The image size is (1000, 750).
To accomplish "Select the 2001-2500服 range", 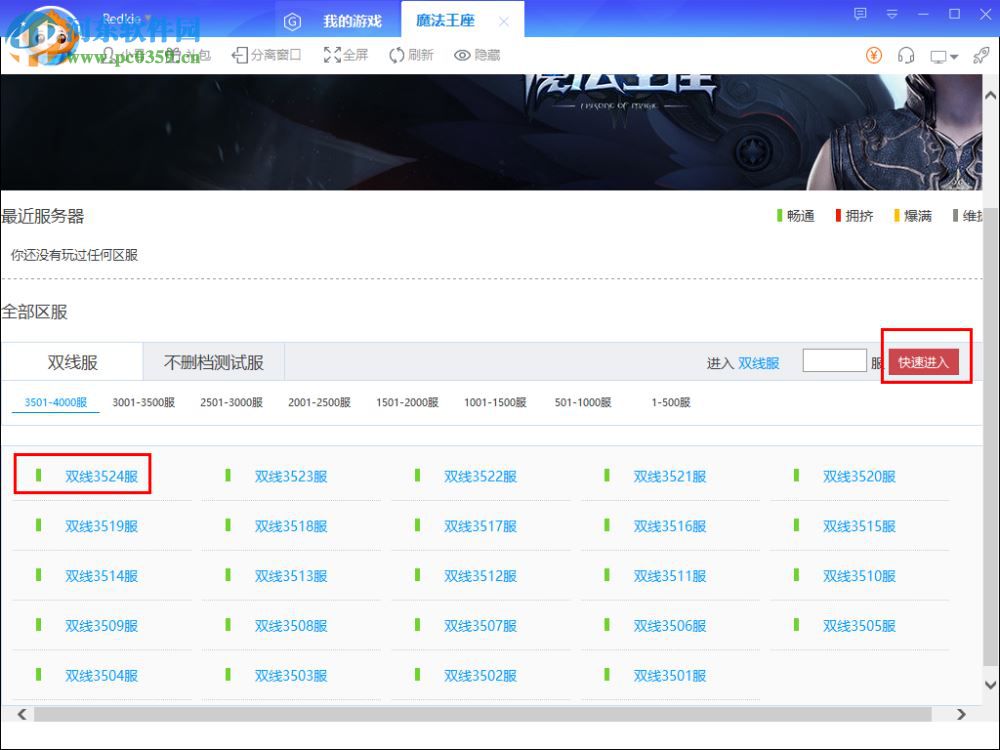I will click(x=320, y=402).
